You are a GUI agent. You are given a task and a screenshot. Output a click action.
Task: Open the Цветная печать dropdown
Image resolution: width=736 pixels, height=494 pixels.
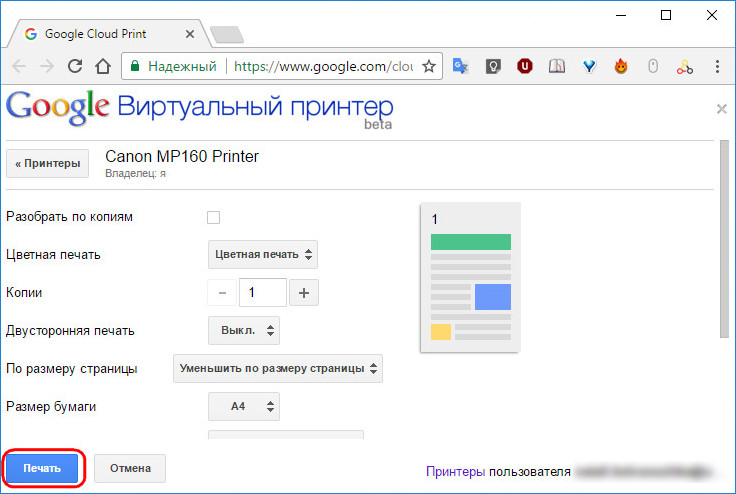tap(263, 255)
